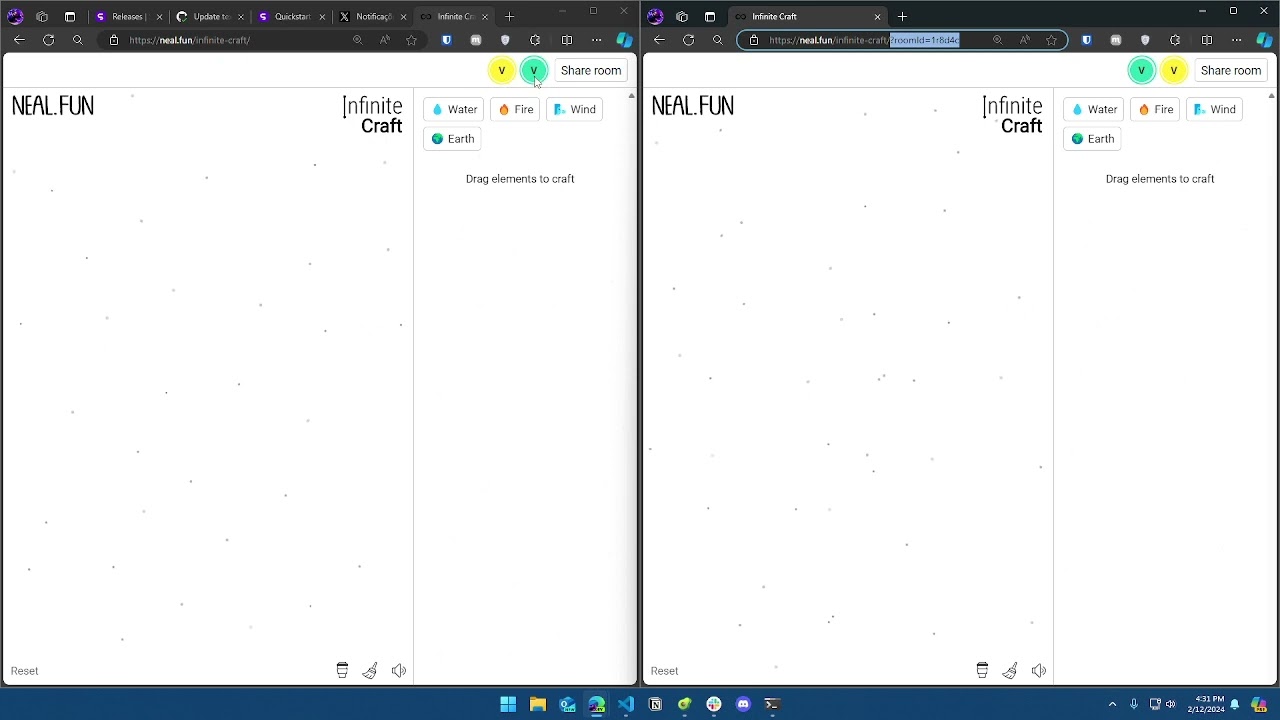Image resolution: width=1280 pixels, height=720 pixels.
Task: Click the yellow V user avatar in left window
Action: click(x=502, y=70)
